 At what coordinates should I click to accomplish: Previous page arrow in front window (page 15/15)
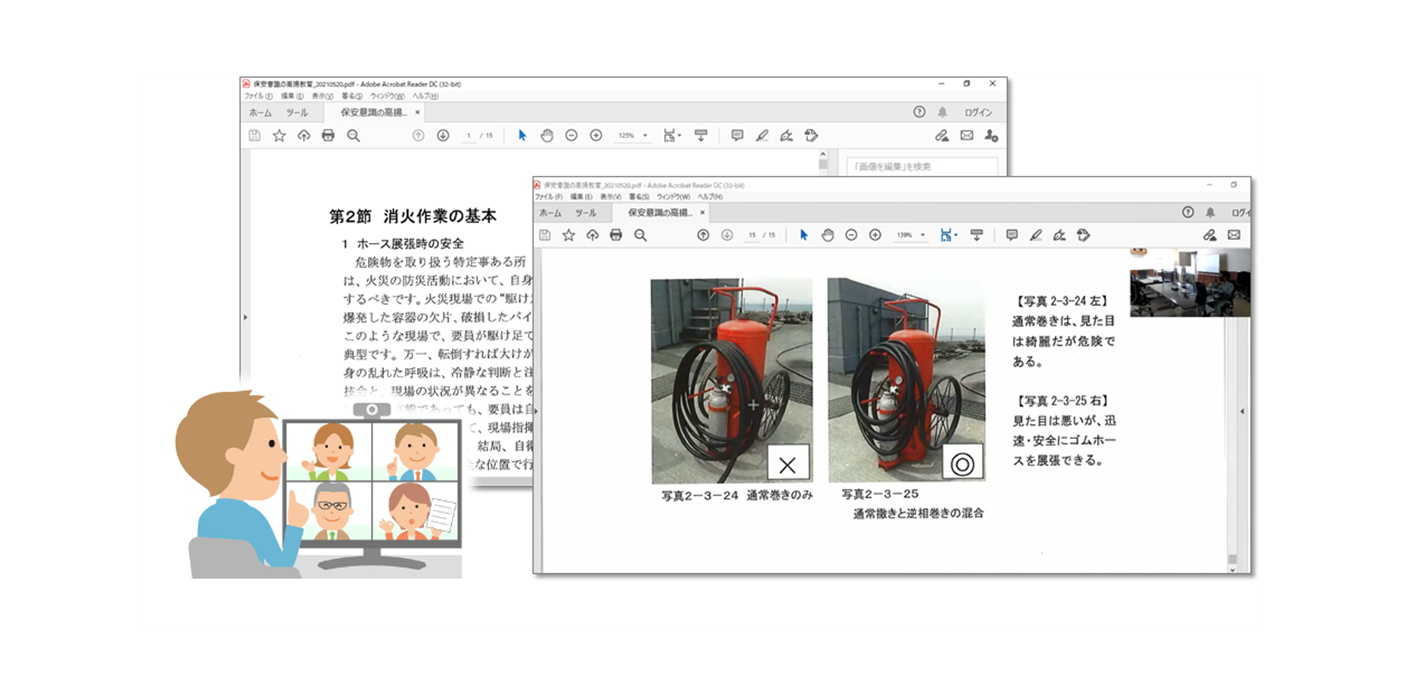(x=703, y=235)
